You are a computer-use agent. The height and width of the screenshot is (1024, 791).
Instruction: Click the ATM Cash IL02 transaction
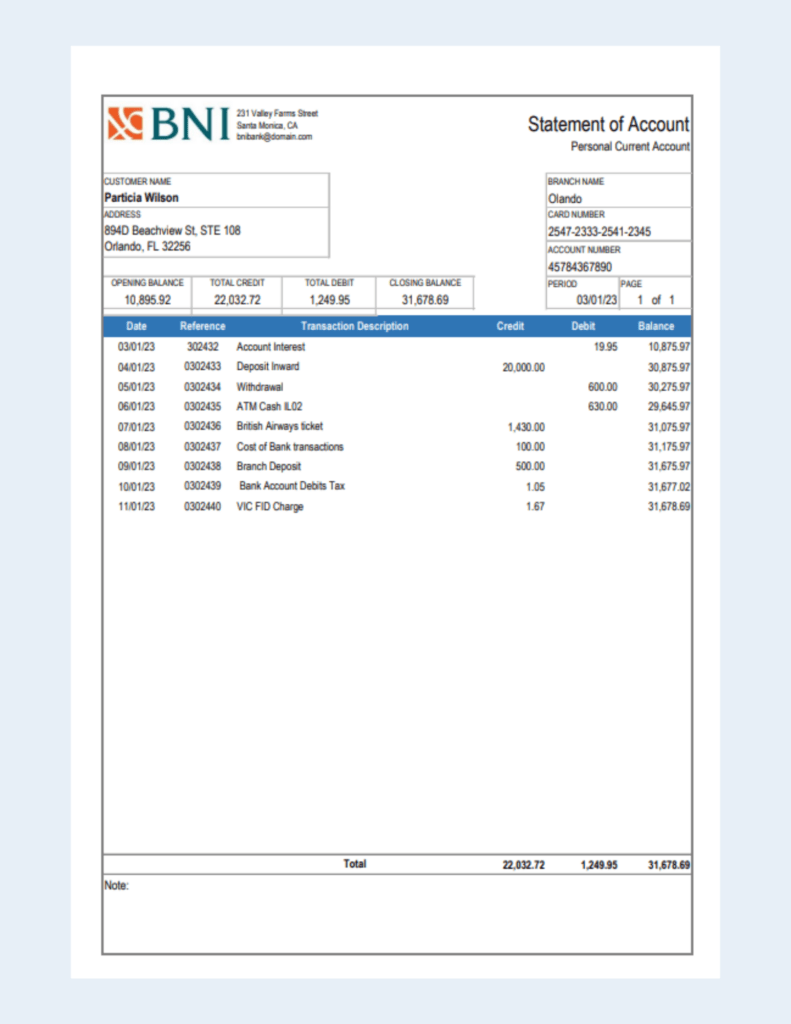click(x=269, y=407)
